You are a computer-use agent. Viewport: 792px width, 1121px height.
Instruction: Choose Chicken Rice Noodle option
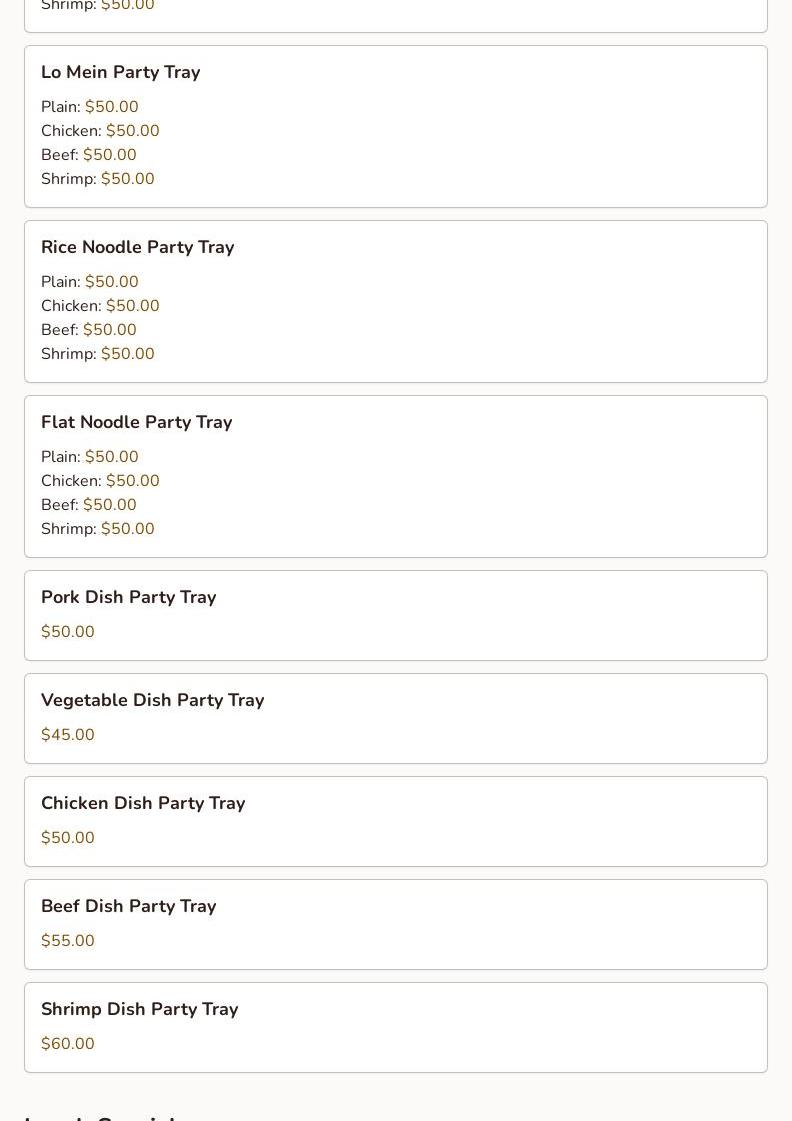pyautogui.click(x=100, y=306)
